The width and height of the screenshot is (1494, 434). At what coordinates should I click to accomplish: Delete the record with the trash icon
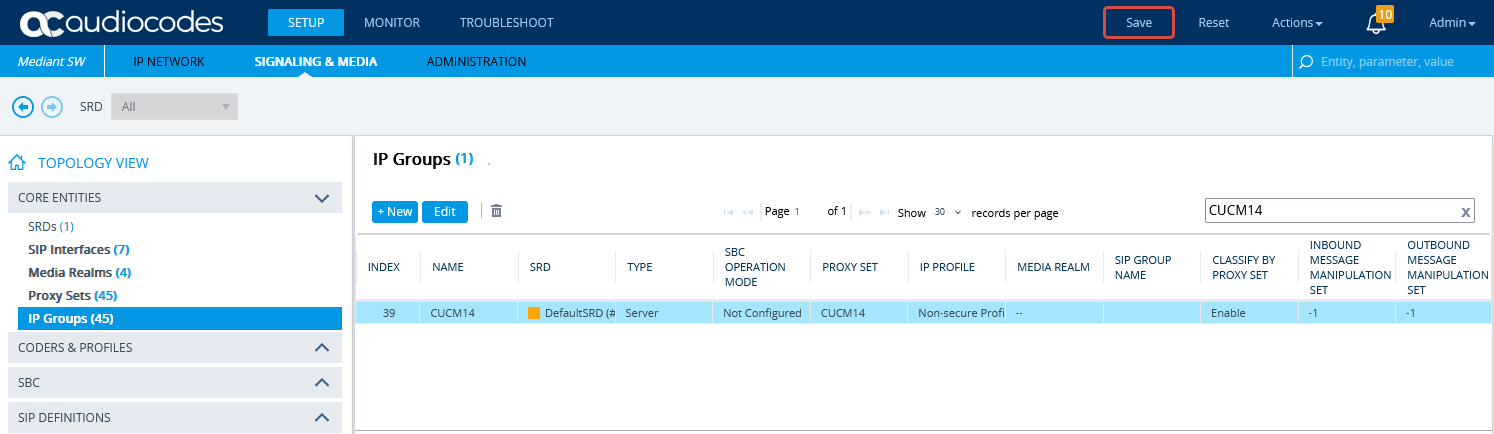pyautogui.click(x=496, y=211)
